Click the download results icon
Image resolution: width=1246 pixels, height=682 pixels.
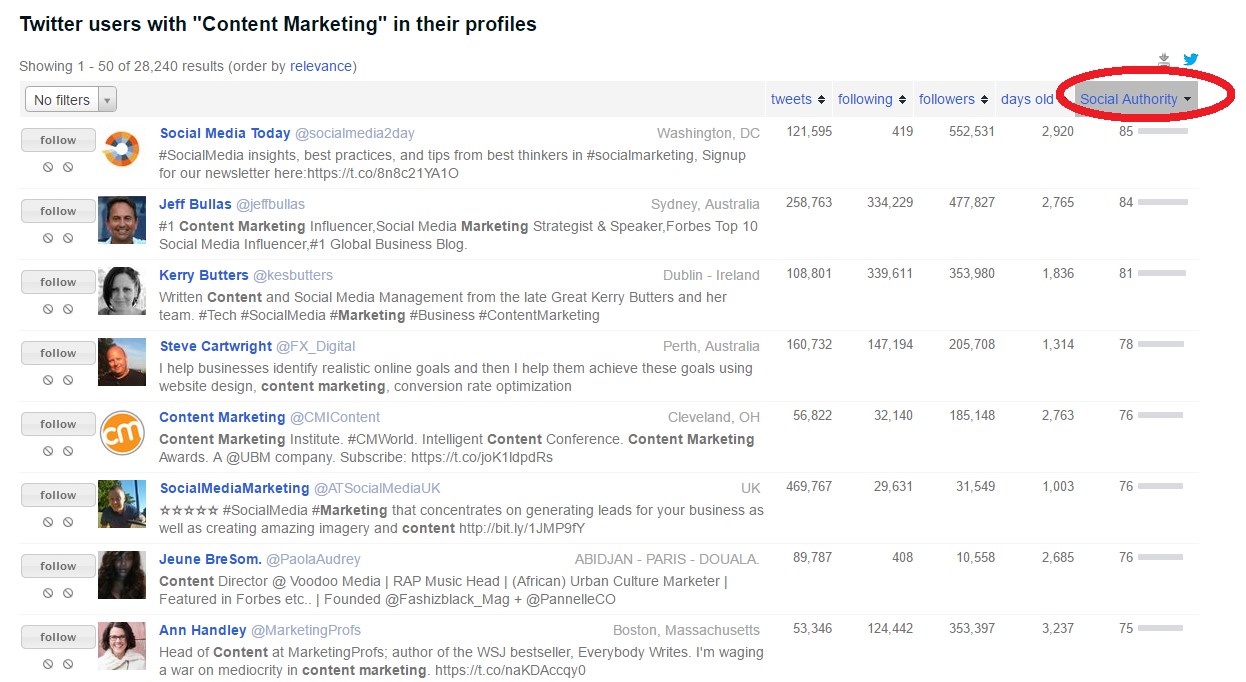(1164, 60)
